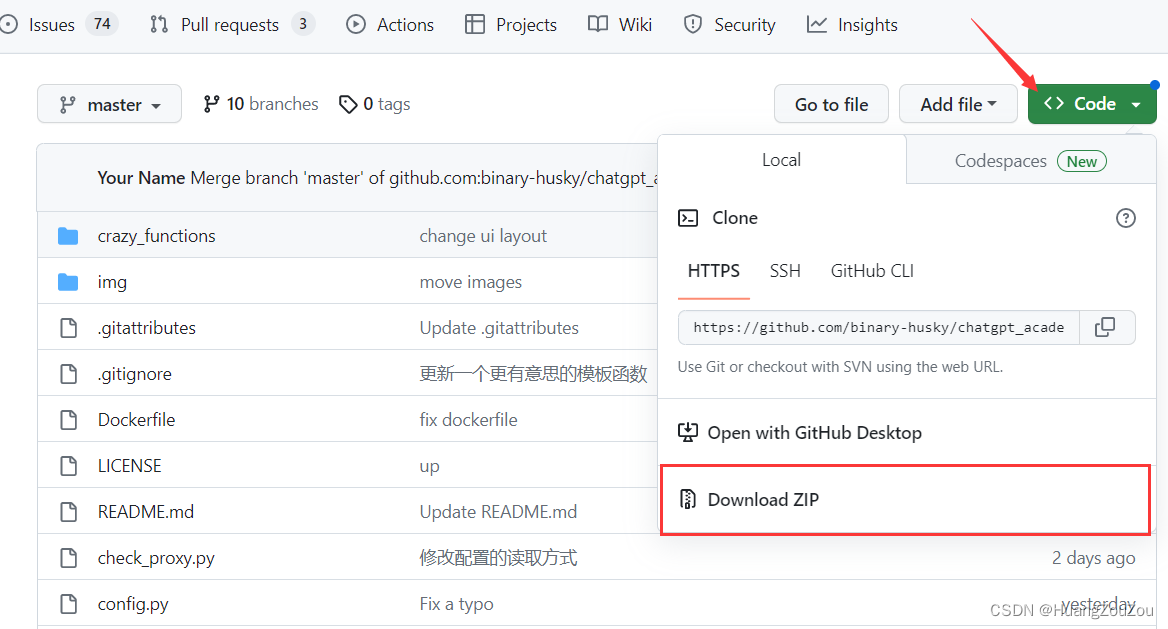Click the terminal icon beside Clone

688,218
